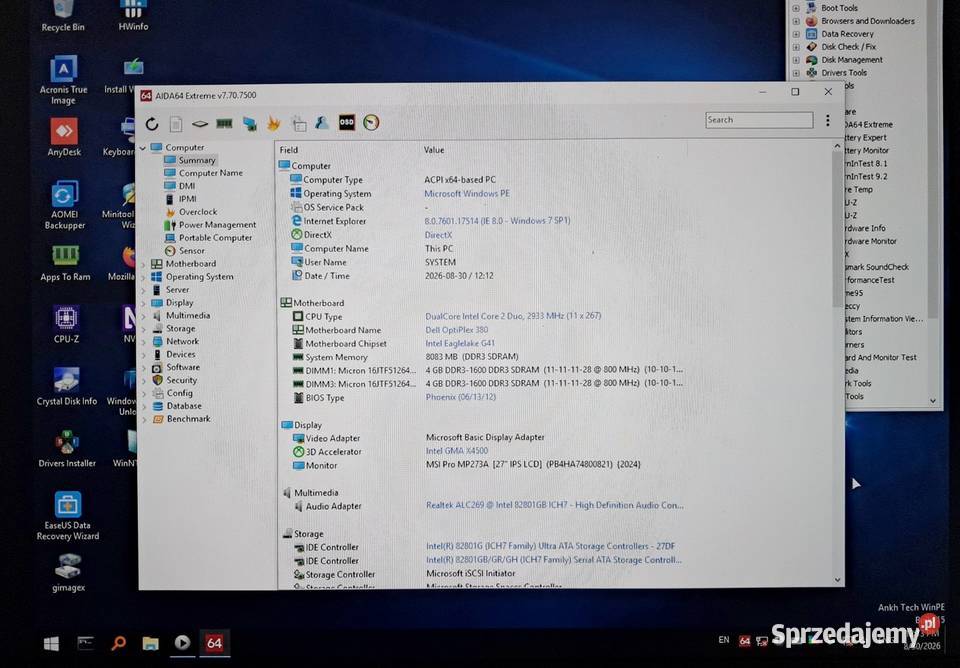Expand the Display tree node
The height and width of the screenshot is (668, 960).
tap(143, 303)
